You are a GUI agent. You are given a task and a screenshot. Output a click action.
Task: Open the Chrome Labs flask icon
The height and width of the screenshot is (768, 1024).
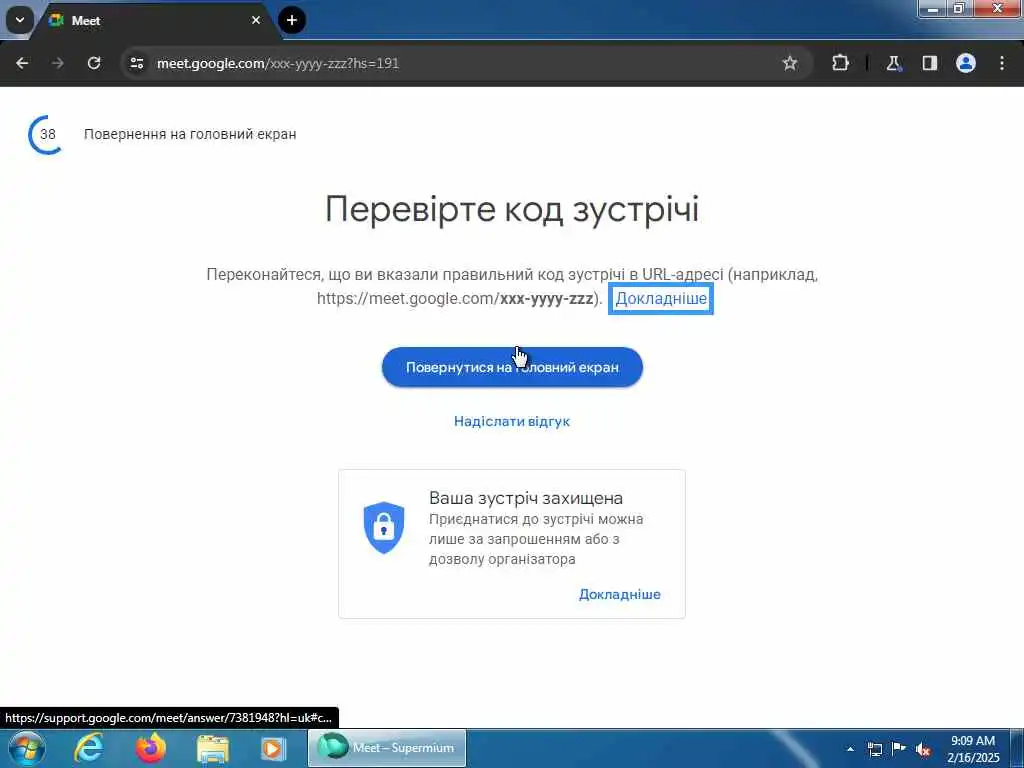pyautogui.click(x=893, y=63)
